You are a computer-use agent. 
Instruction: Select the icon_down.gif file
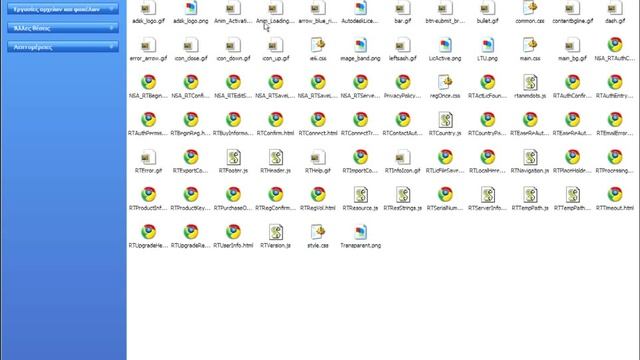tap(233, 45)
